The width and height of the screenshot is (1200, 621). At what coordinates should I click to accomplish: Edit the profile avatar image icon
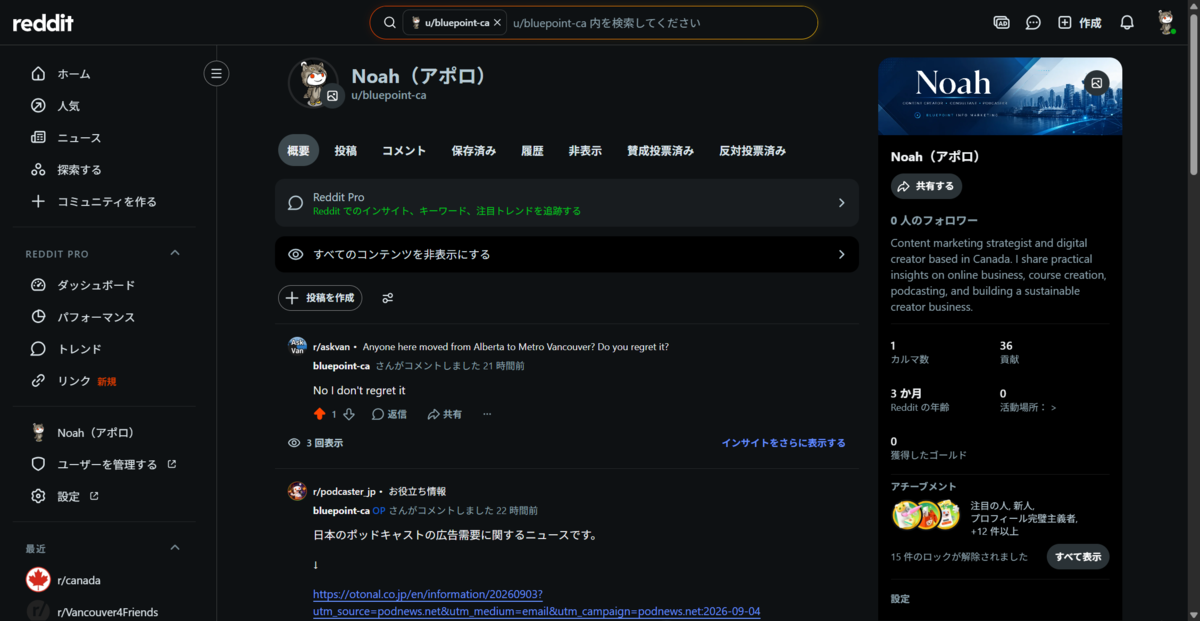tap(333, 96)
